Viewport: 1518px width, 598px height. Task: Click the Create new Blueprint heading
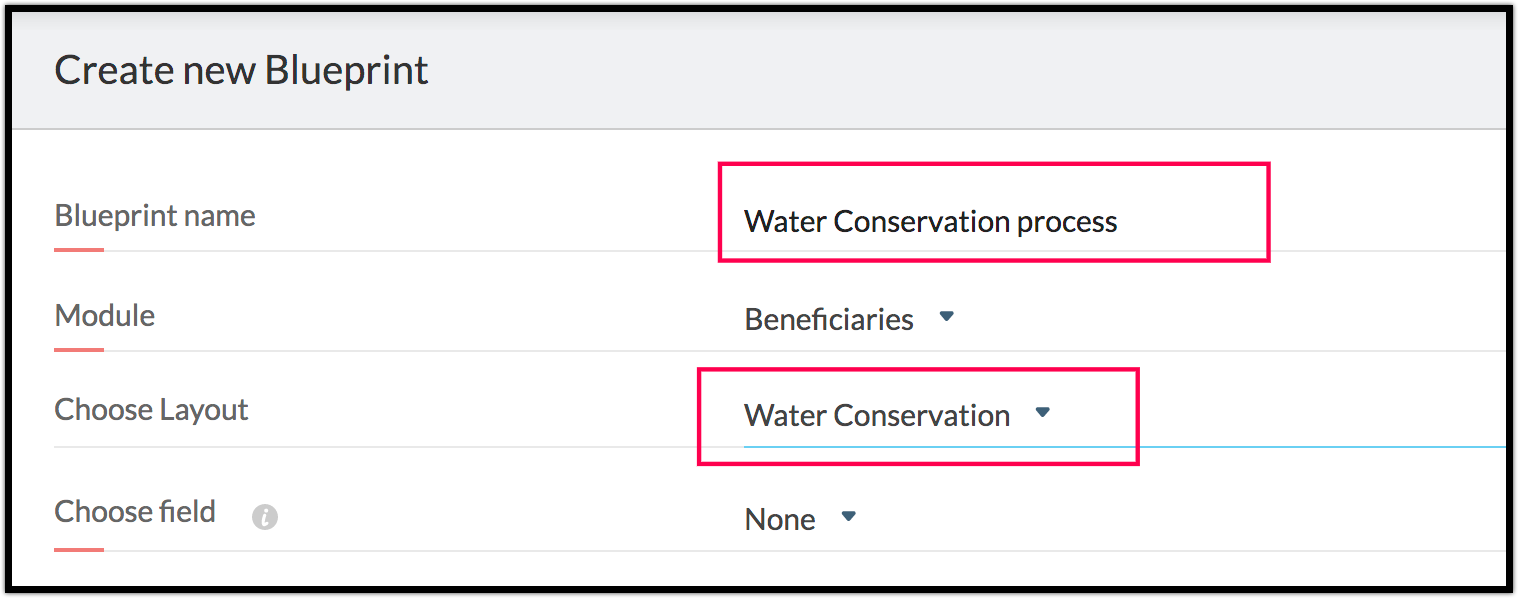click(x=241, y=70)
